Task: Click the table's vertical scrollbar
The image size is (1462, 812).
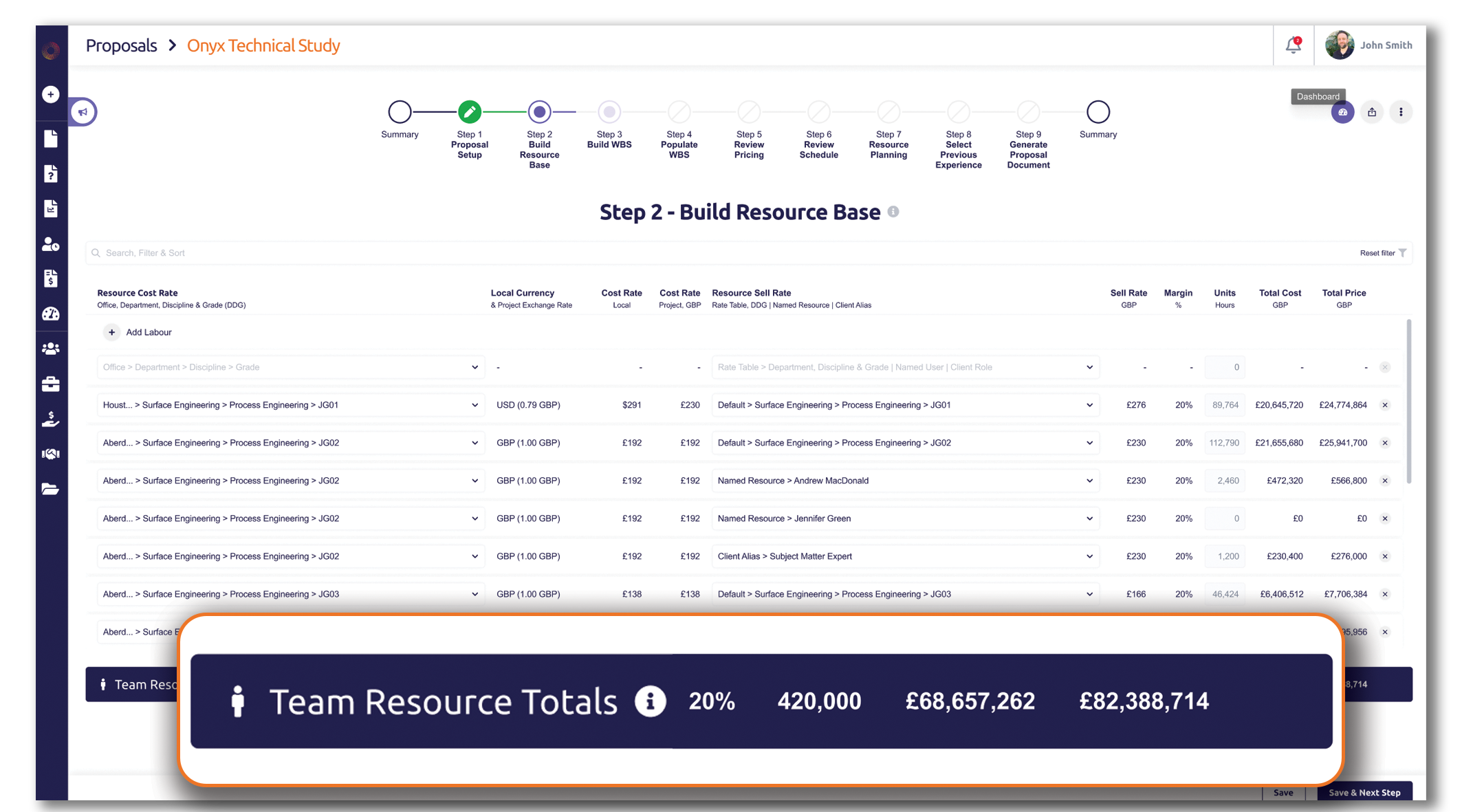Action: (x=1409, y=402)
